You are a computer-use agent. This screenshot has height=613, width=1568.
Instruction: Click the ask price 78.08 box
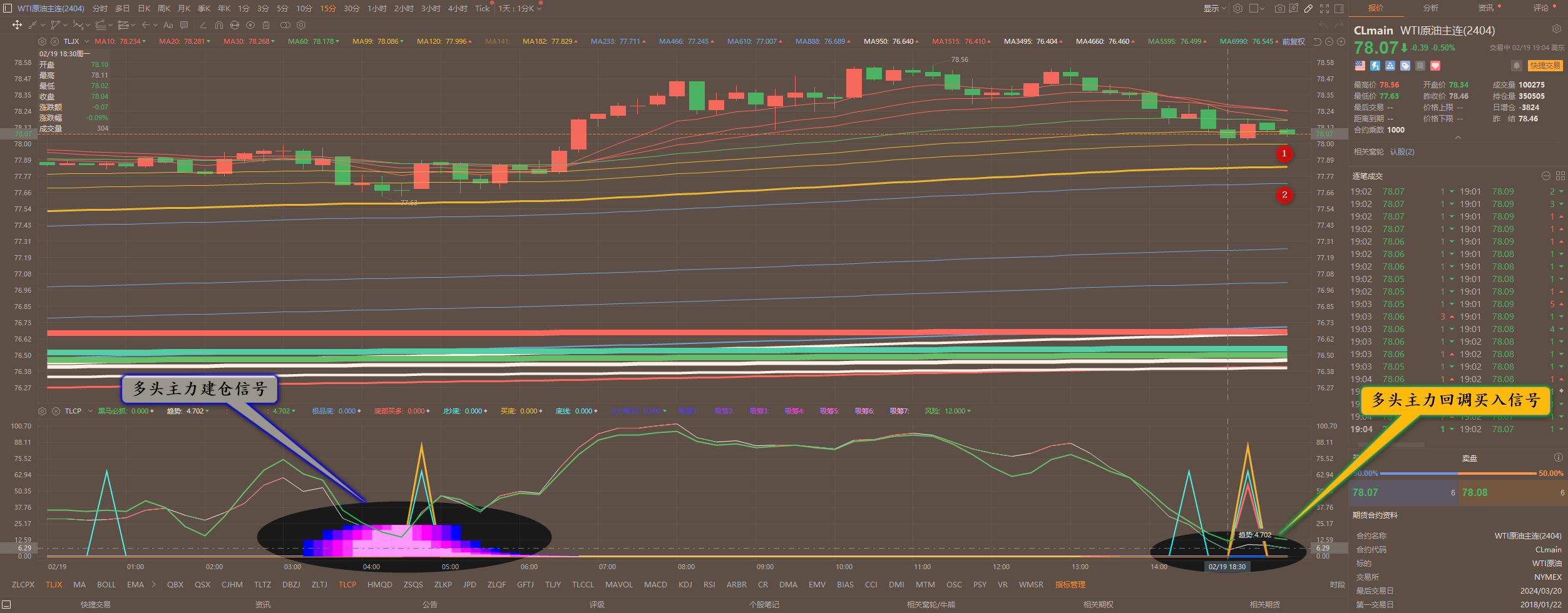pos(1513,492)
